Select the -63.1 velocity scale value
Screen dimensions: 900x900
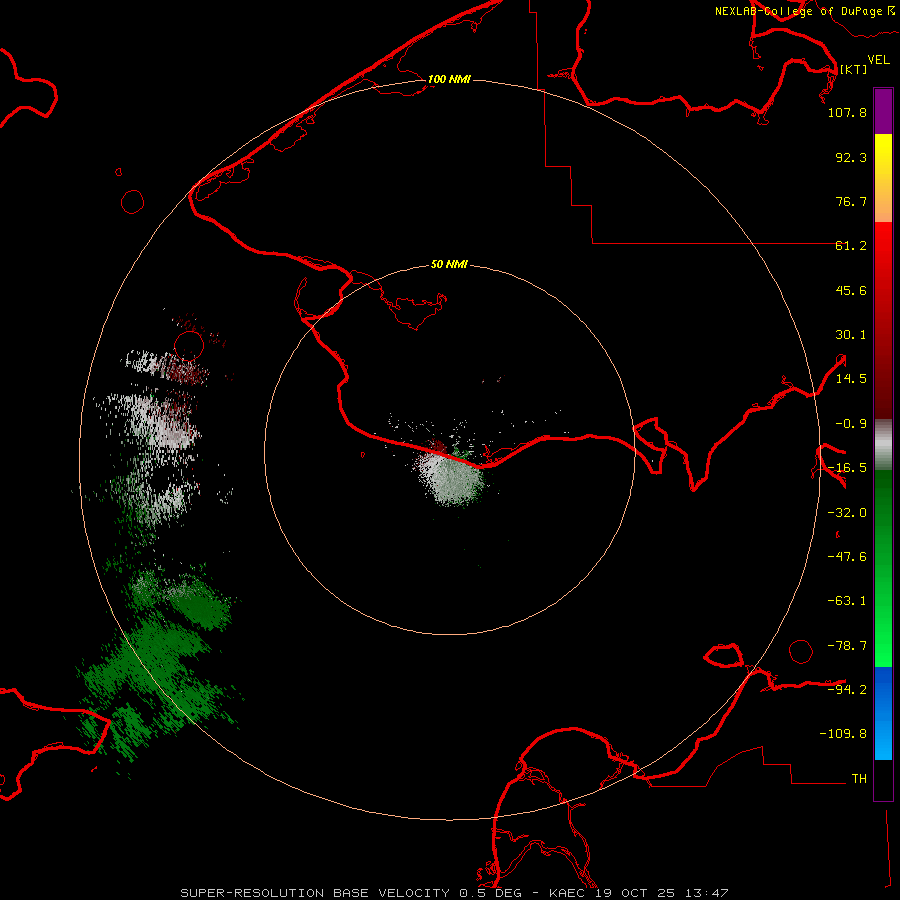pyautogui.click(x=847, y=601)
